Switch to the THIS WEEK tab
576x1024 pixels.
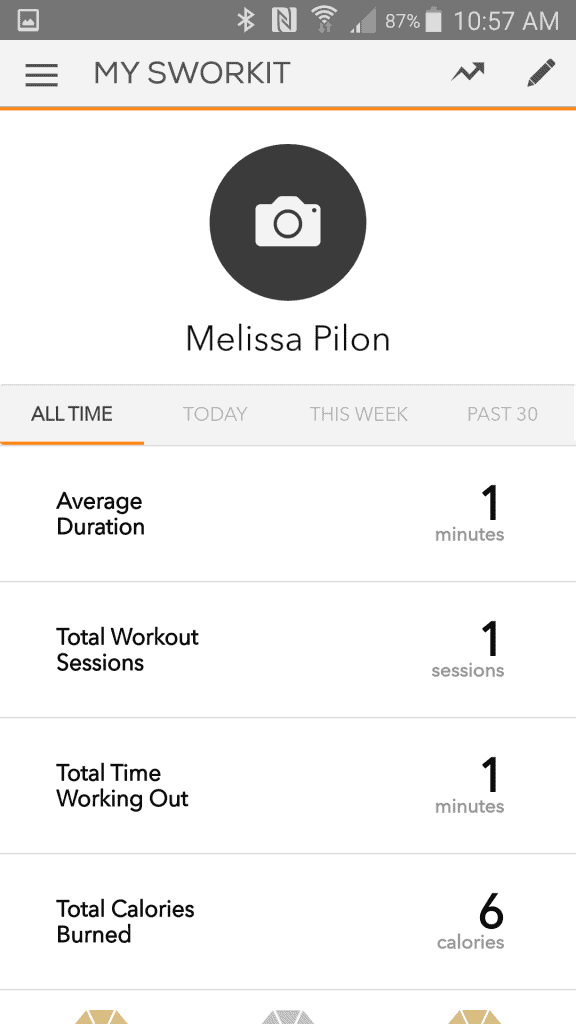tap(359, 414)
